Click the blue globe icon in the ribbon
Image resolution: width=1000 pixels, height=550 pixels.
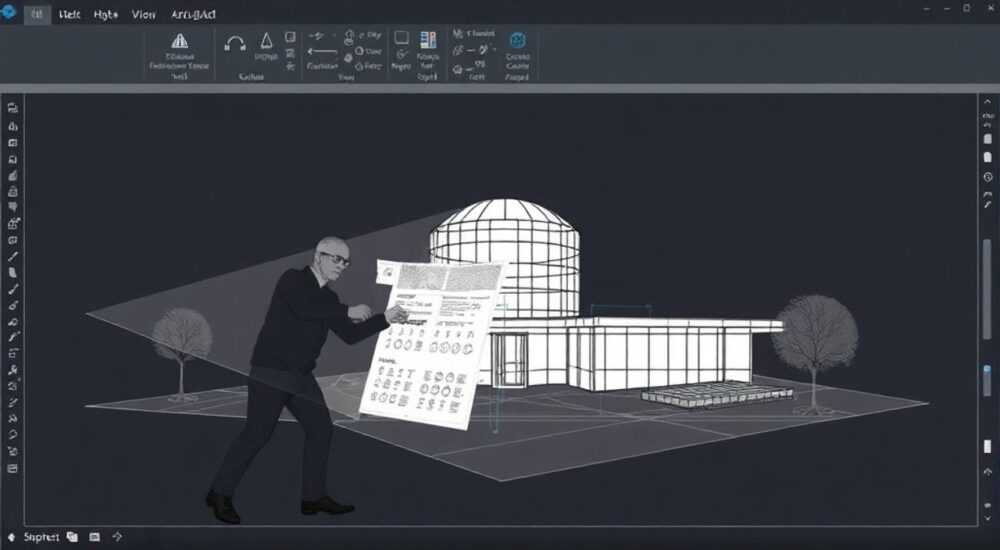click(517, 40)
